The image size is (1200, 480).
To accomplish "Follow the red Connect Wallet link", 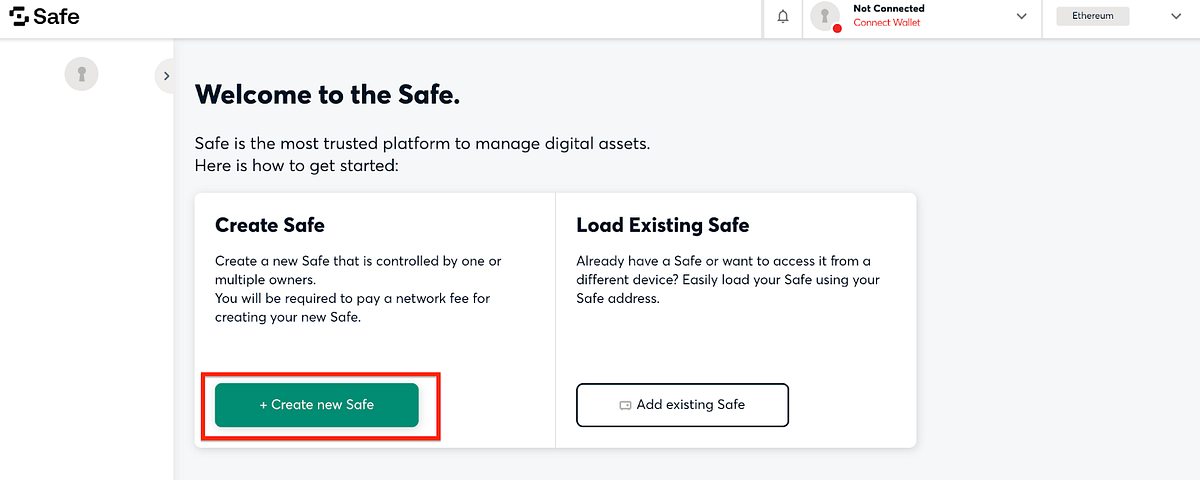I will click(887, 23).
